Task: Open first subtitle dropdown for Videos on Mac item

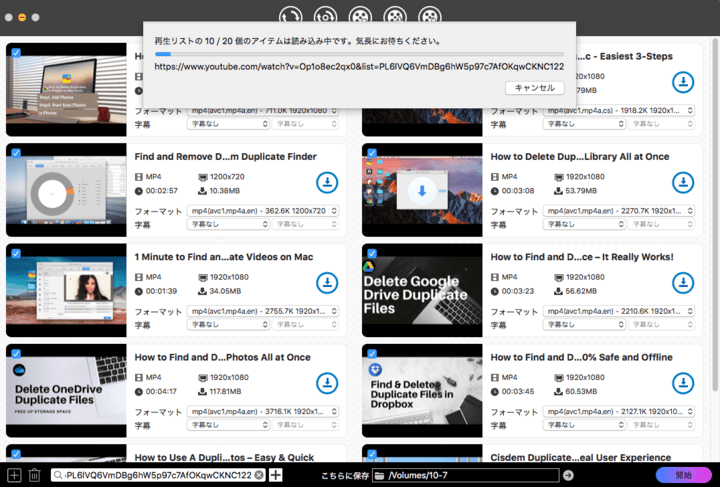Action: coord(228,325)
